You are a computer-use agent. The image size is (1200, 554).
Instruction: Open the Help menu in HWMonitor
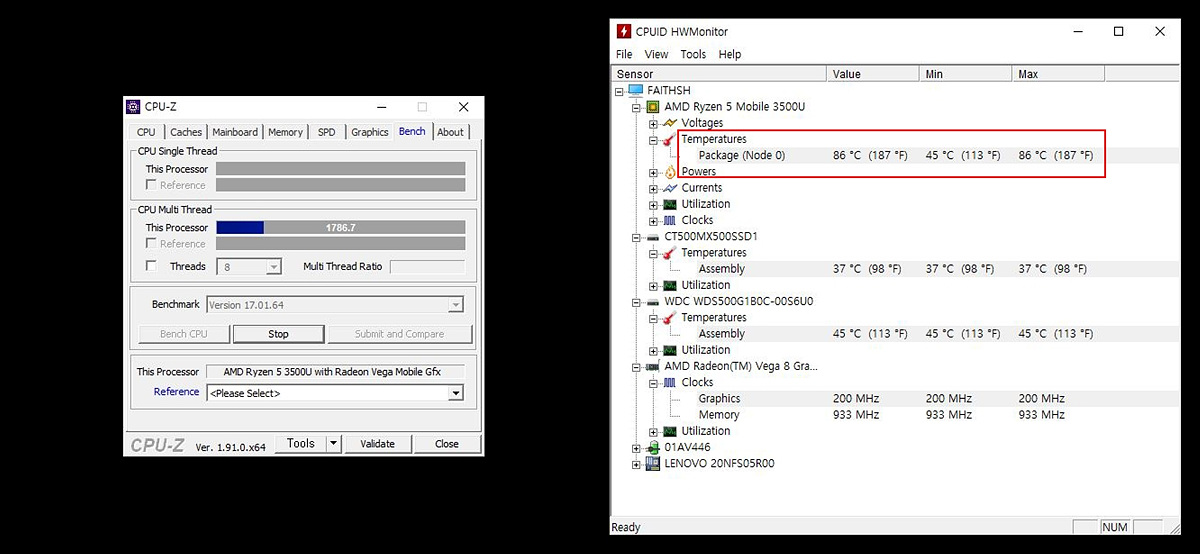(730, 54)
